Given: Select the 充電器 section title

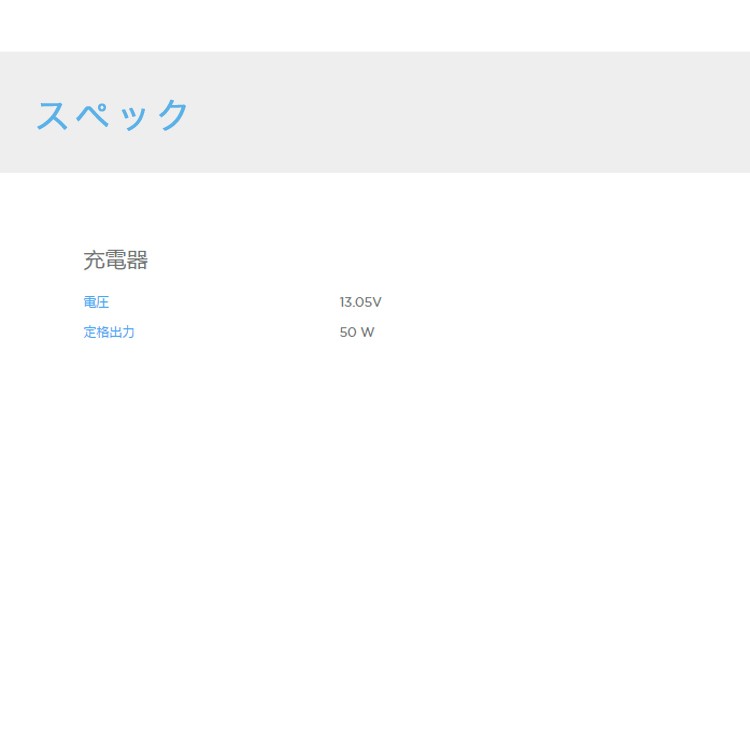Looking at the screenshot, I should pos(115,261).
